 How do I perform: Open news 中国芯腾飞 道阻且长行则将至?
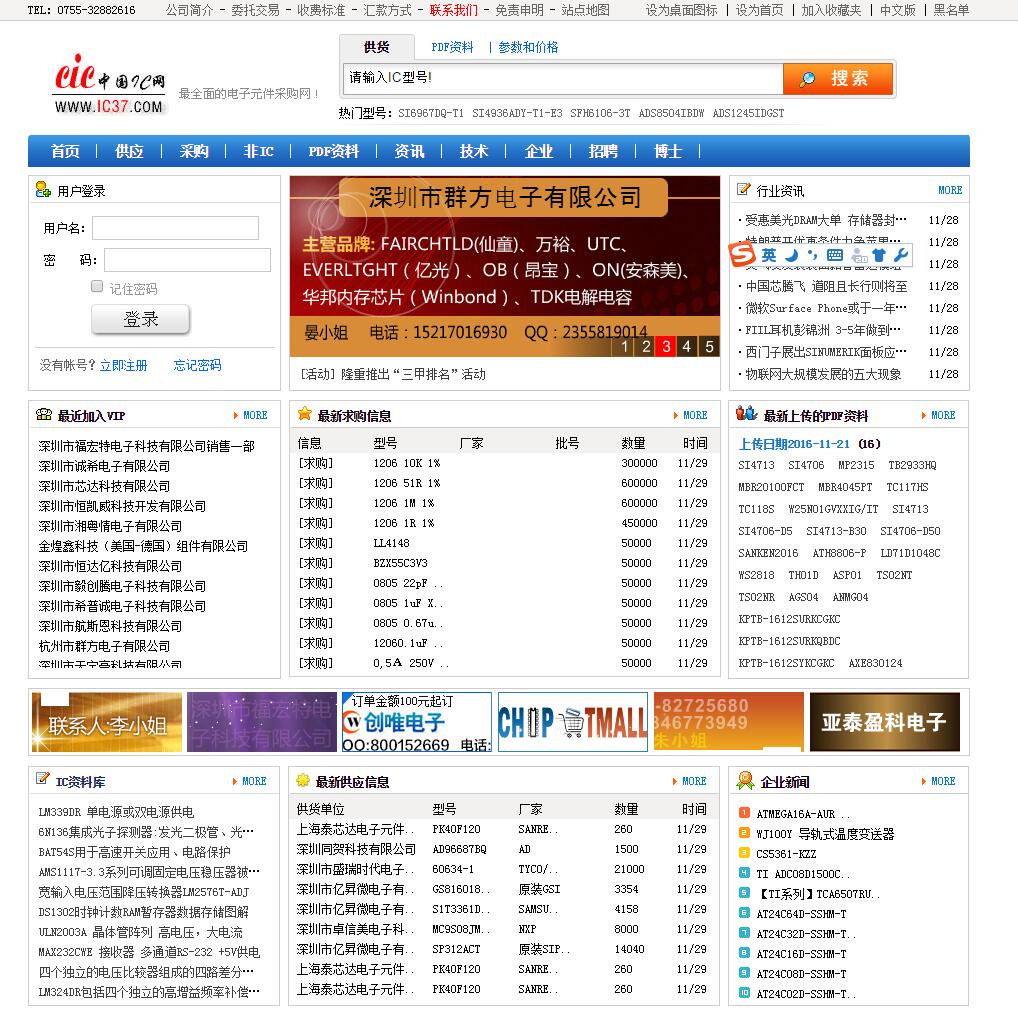826,286
